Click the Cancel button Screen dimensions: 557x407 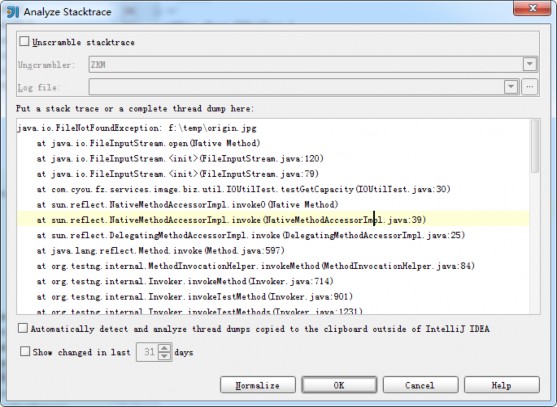point(420,385)
